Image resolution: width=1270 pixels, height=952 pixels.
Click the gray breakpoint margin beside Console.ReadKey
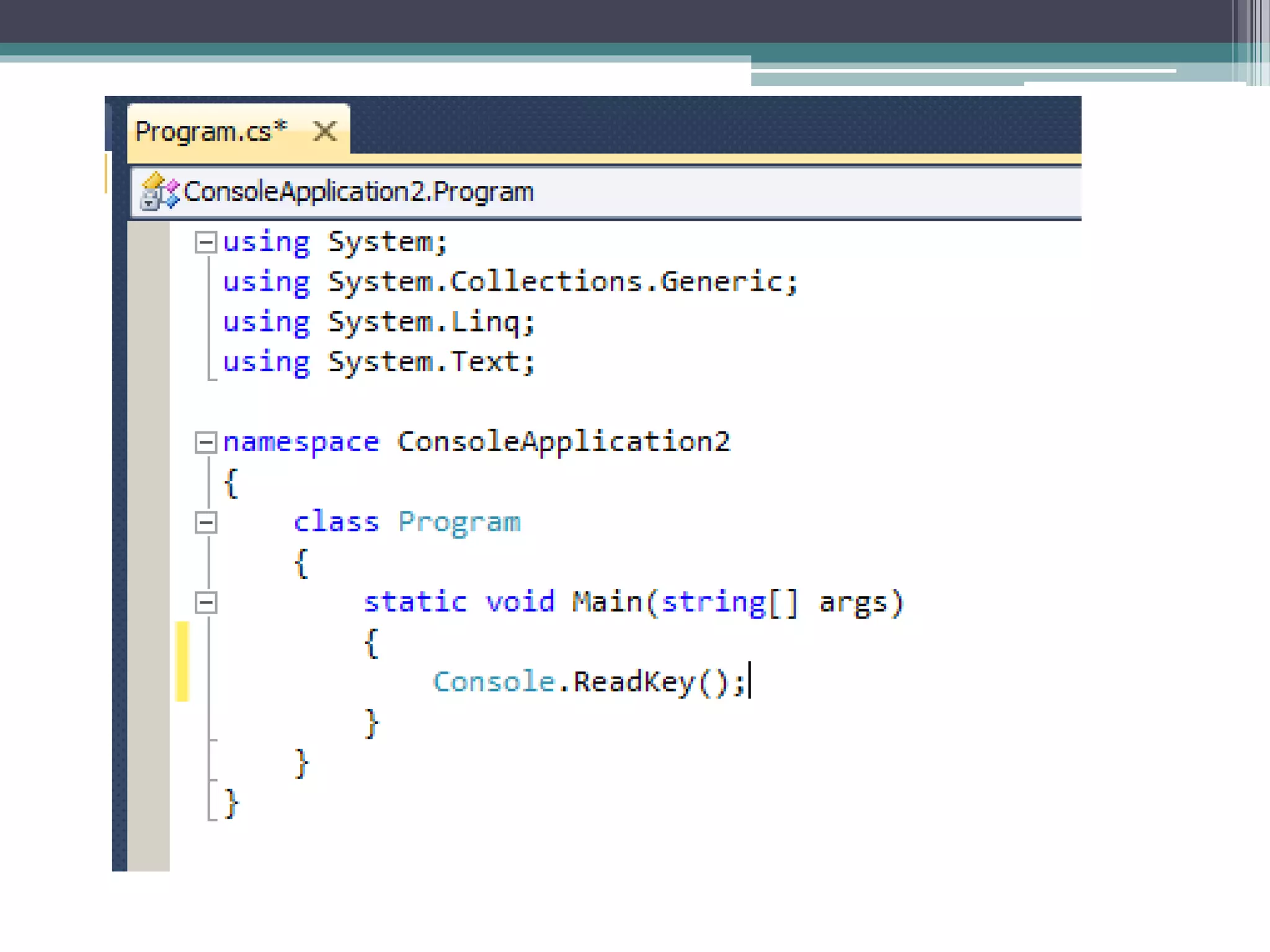(148, 682)
